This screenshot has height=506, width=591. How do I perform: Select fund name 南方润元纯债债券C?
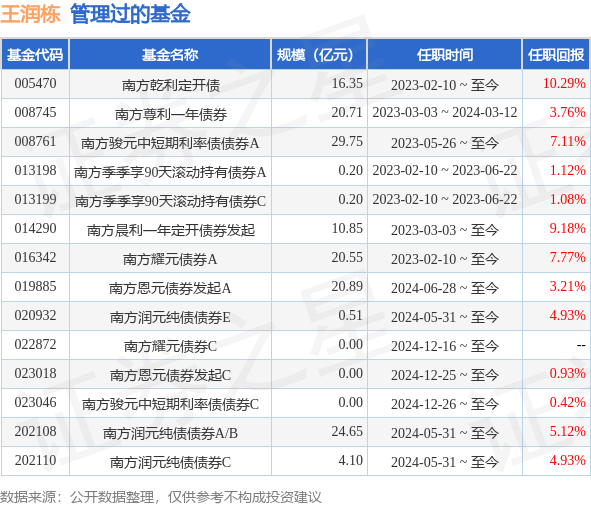(170, 463)
